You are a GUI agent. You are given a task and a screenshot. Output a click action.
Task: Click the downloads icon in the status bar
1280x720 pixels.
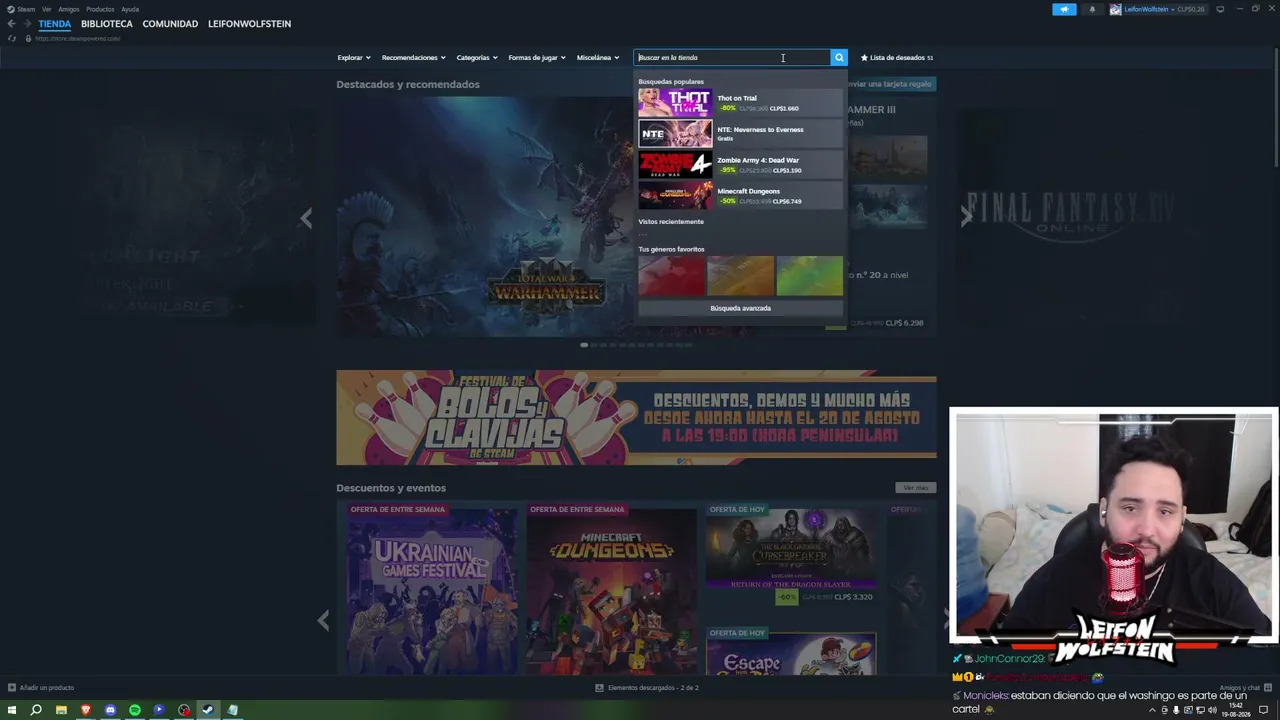point(599,688)
